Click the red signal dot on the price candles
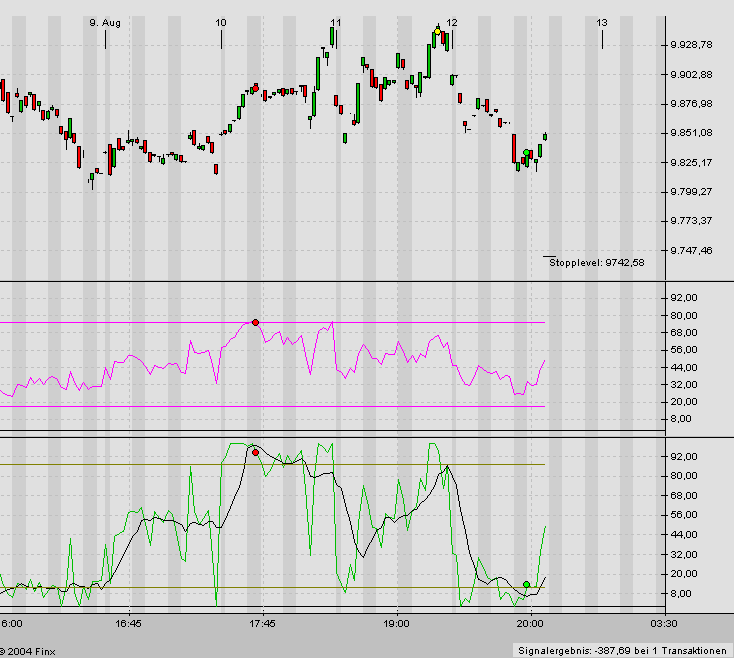 [x=256, y=88]
